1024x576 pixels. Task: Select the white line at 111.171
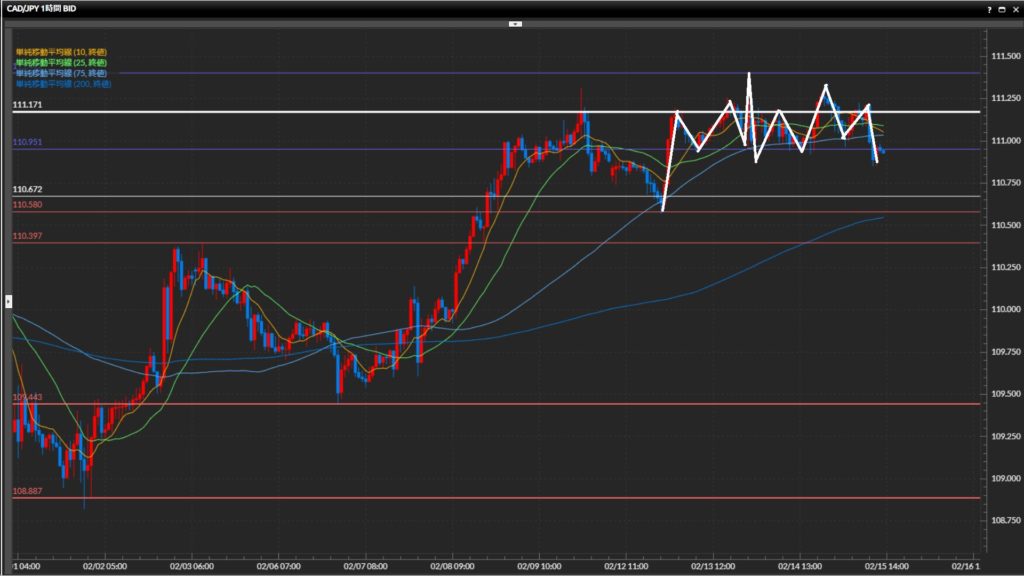(300, 112)
